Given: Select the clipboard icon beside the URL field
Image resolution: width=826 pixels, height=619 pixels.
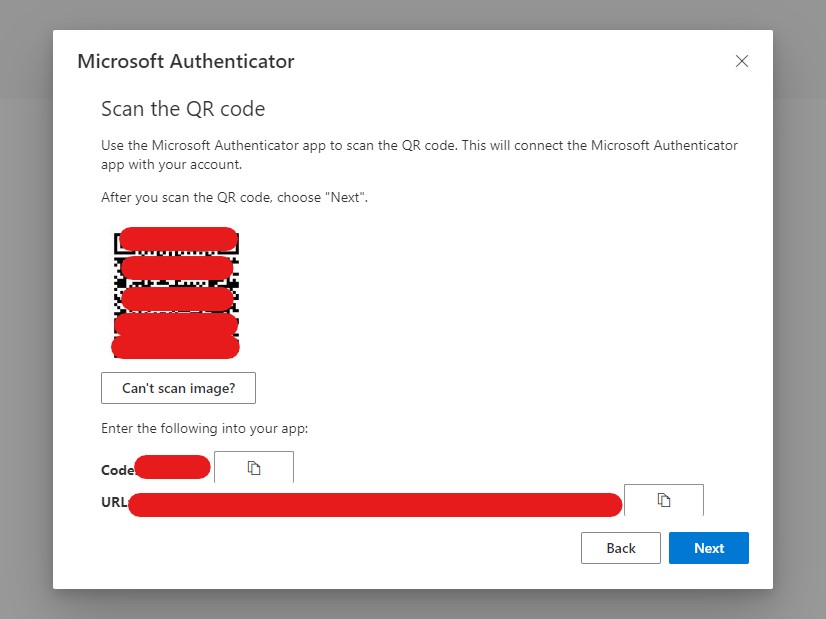Looking at the screenshot, I should (x=663, y=500).
